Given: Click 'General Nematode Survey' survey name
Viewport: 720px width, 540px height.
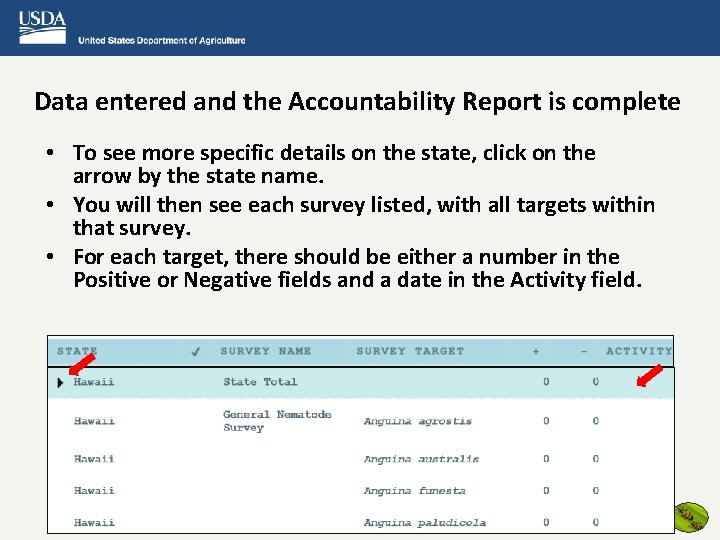Looking at the screenshot, I should click(277, 421).
